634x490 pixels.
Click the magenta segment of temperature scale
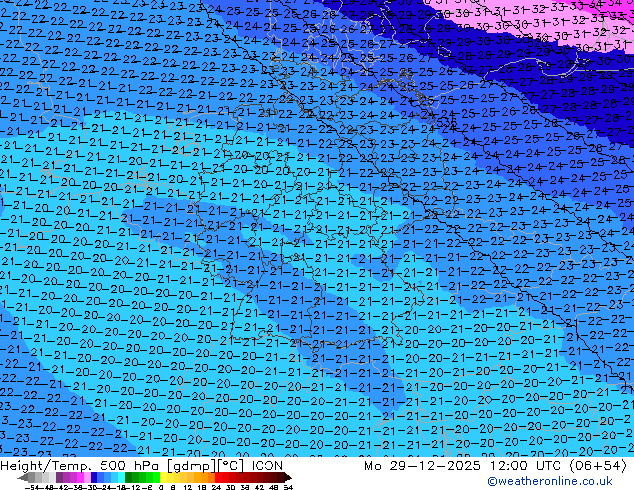coord(80,477)
